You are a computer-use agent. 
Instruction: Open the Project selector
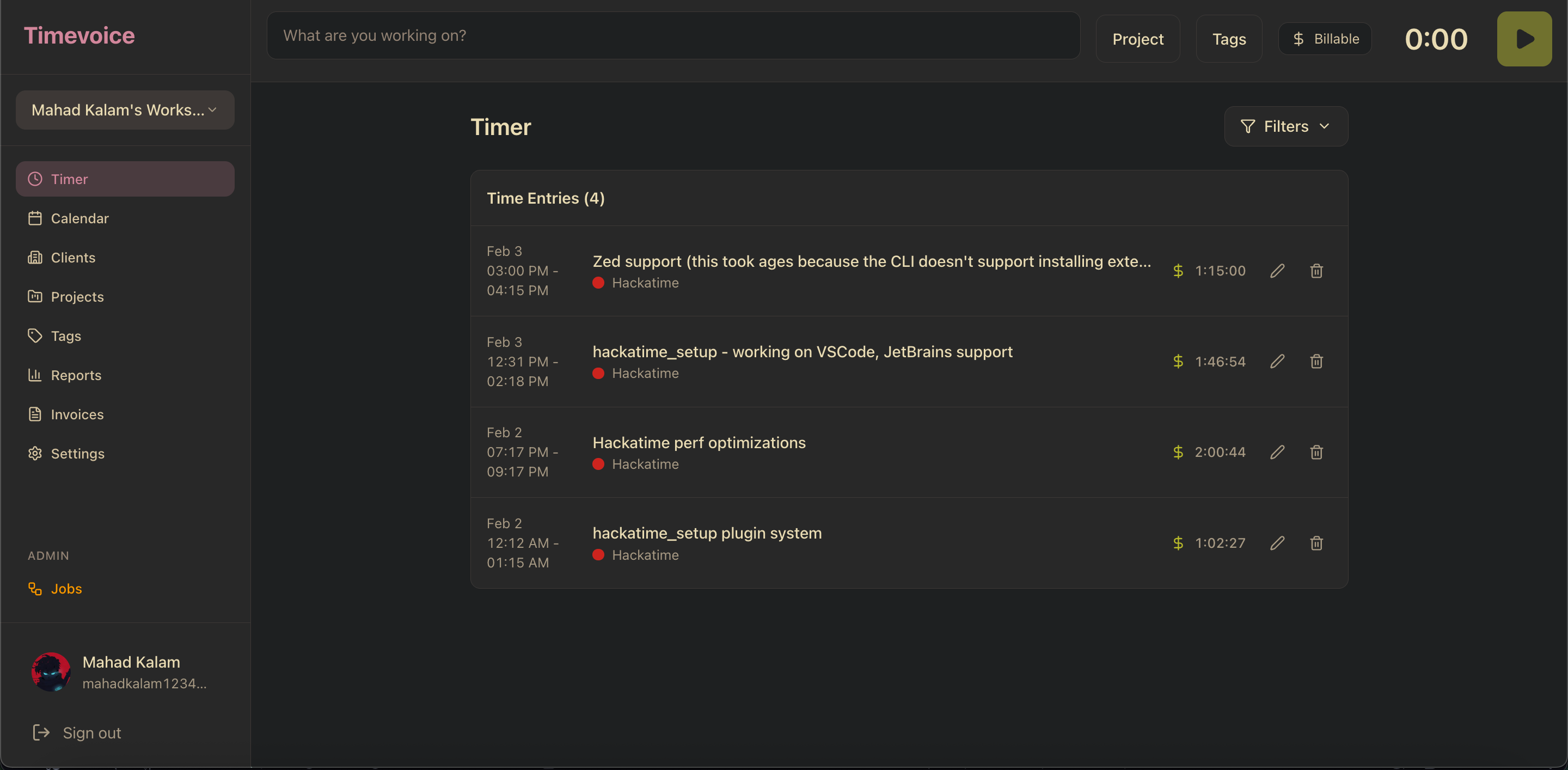tap(1137, 39)
